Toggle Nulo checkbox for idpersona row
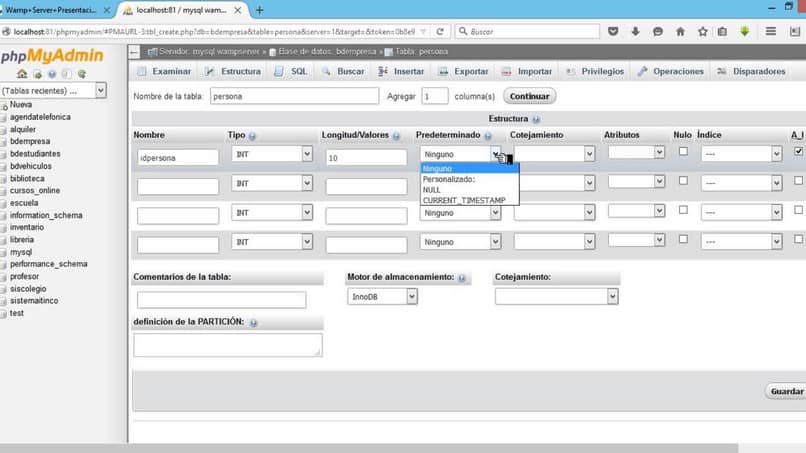 click(x=683, y=151)
